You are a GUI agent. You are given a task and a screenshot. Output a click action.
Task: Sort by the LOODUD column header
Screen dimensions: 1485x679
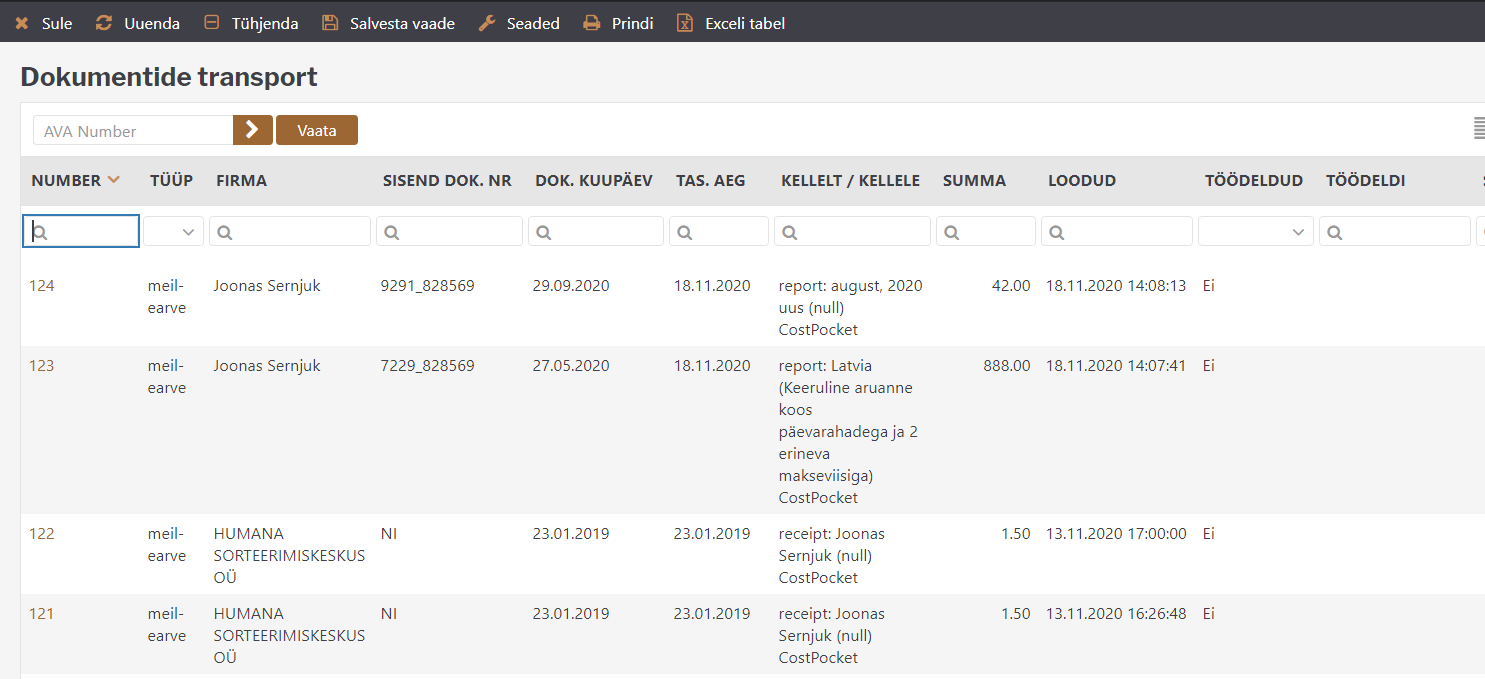(1082, 181)
